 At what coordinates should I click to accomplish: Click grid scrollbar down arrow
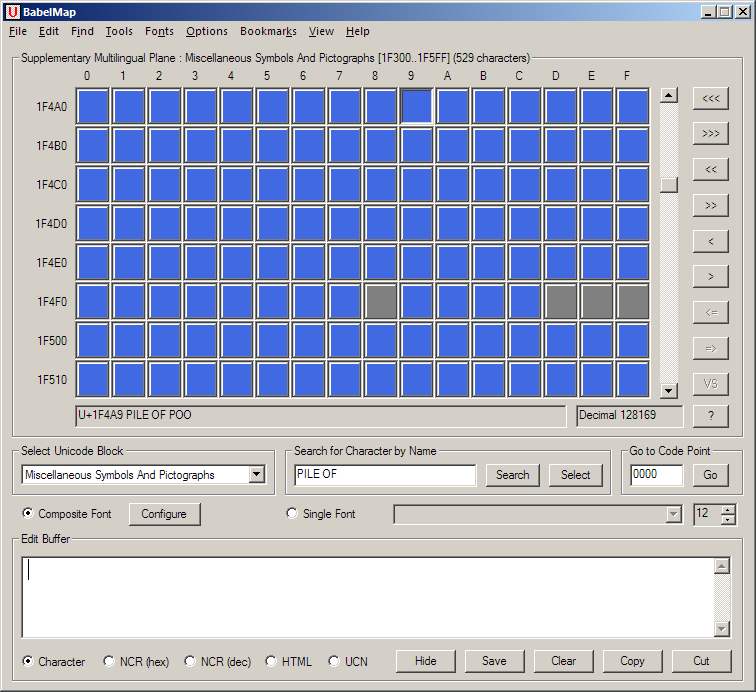point(669,391)
